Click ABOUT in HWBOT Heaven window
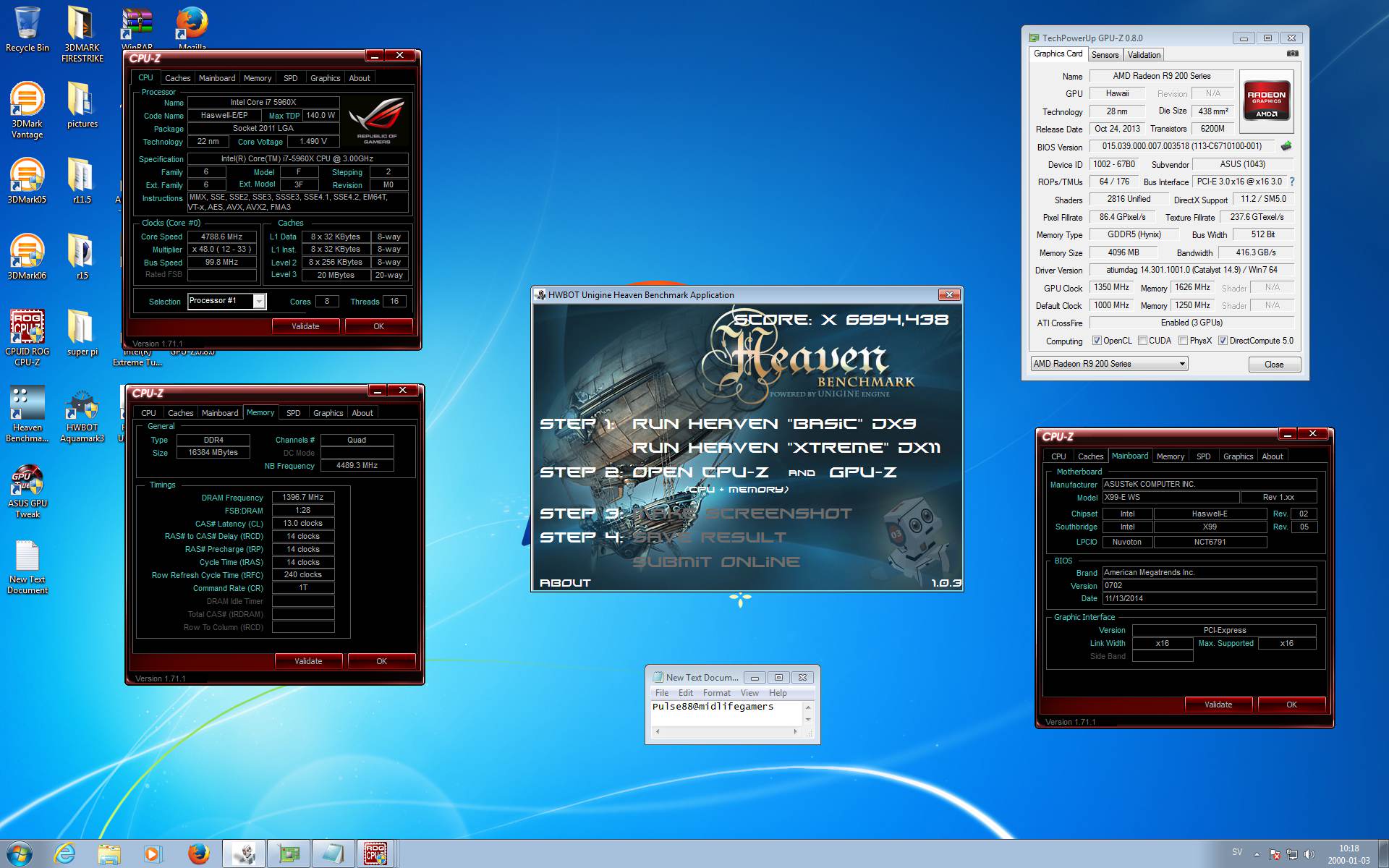The height and width of the screenshot is (868, 1389). 565,582
